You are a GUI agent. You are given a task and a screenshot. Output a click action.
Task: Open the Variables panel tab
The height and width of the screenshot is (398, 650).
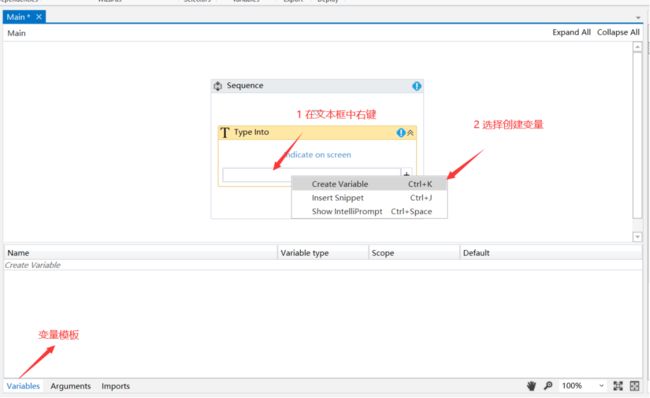click(23, 386)
